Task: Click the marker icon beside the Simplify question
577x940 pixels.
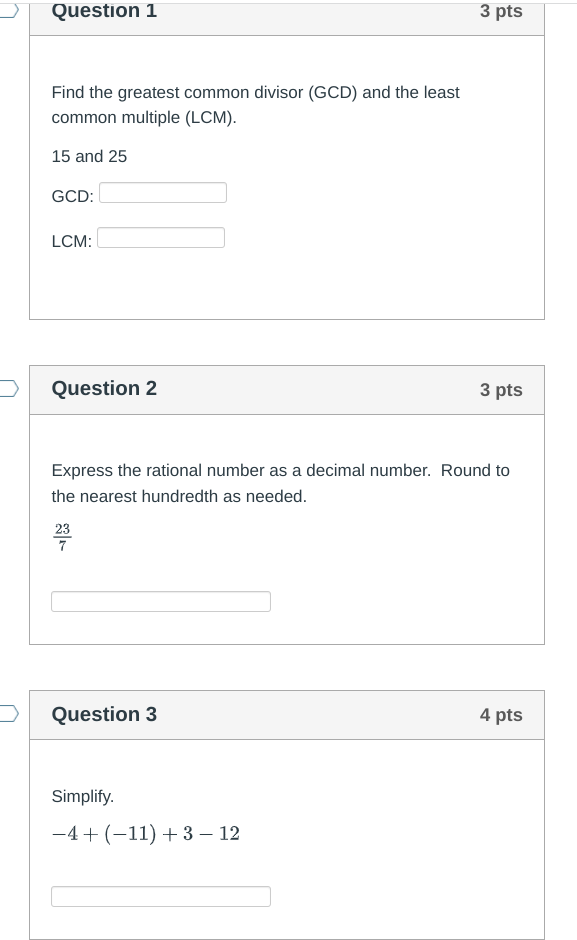Action: tap(5, 713)
